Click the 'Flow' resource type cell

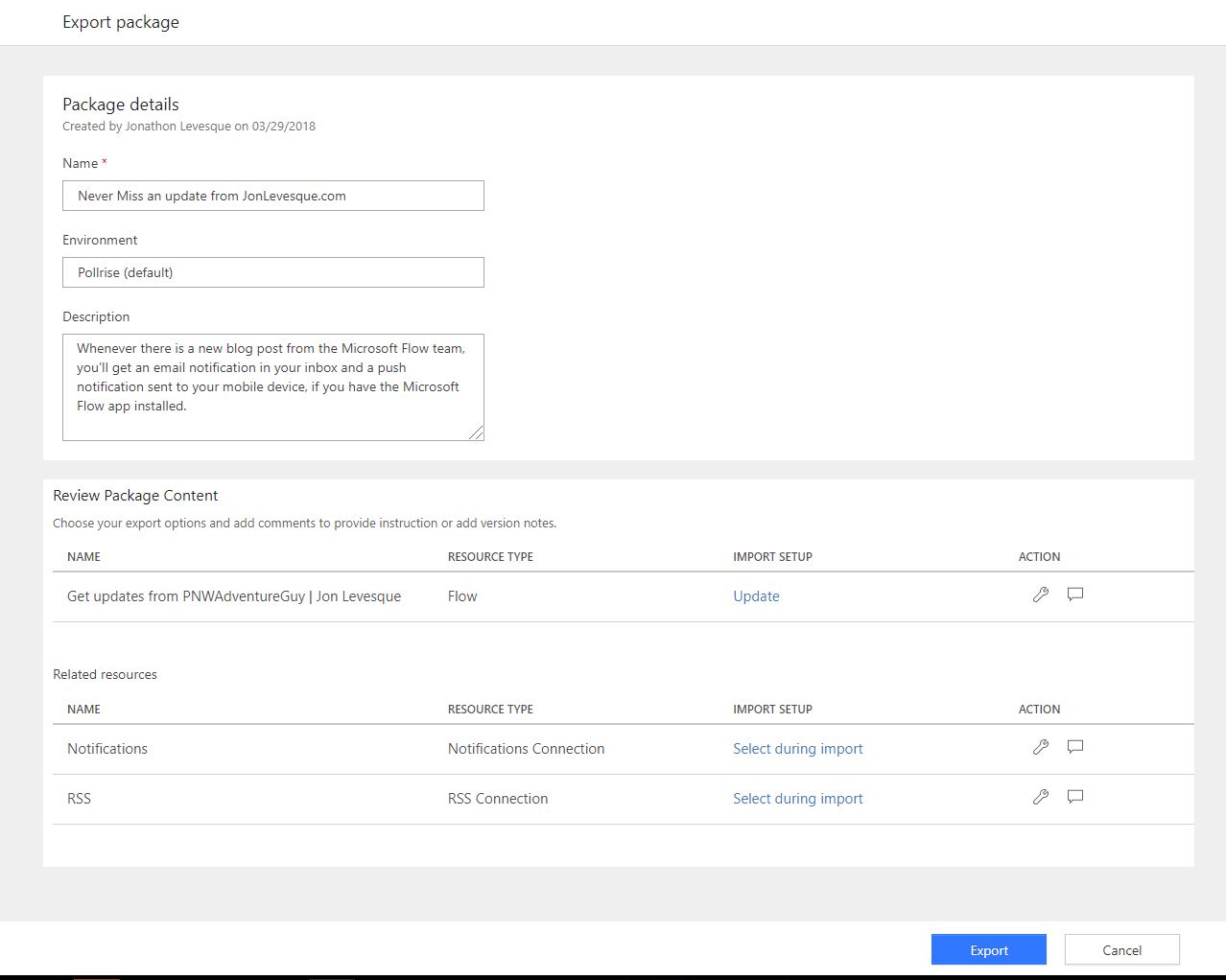click(462, 595)
